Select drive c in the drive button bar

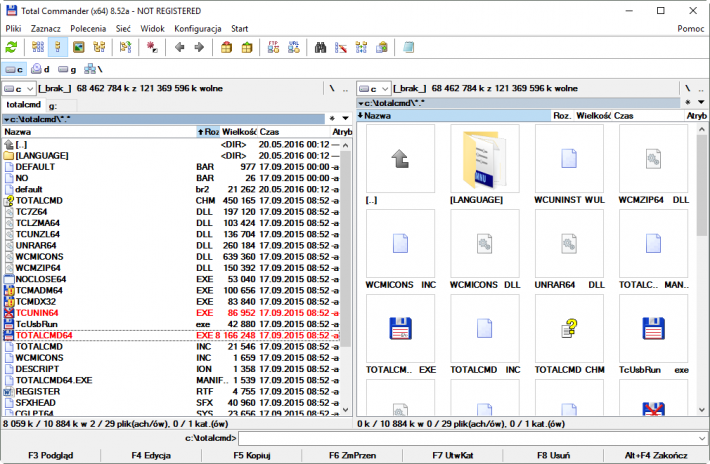[x=14, y=69]
